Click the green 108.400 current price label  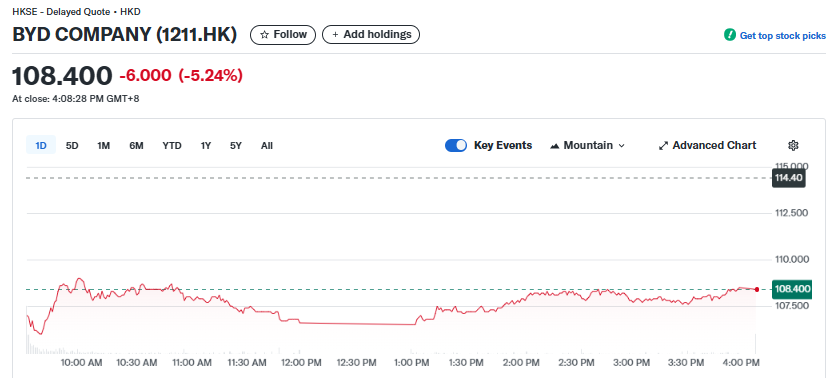pyautogui.click(x=792, y=289)
